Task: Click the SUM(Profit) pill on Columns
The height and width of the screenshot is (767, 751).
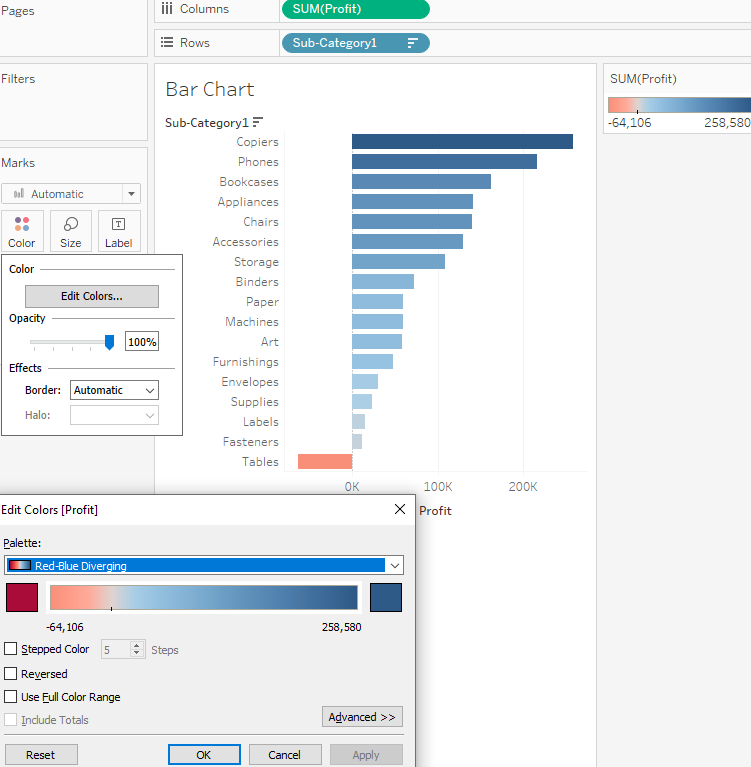Action: [x=356, y=9]
